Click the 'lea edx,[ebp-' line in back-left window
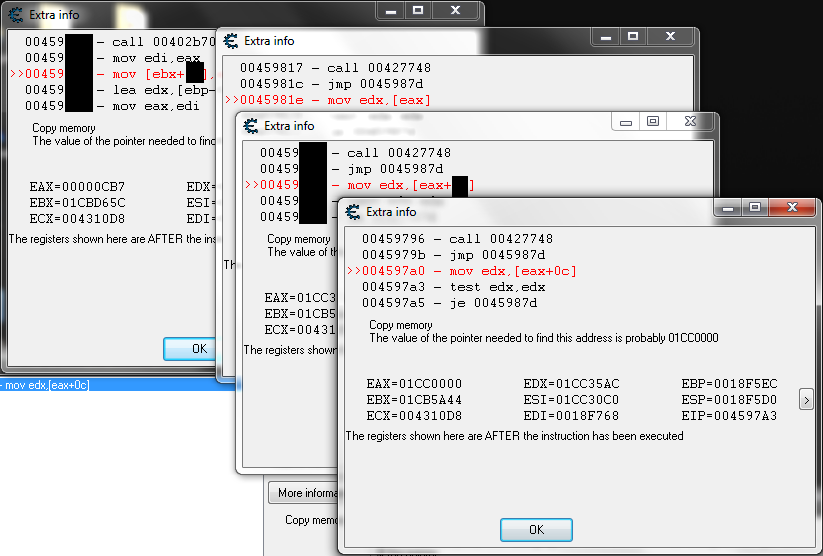Viewport: 823px width, 556px height. tap(120, 90)
